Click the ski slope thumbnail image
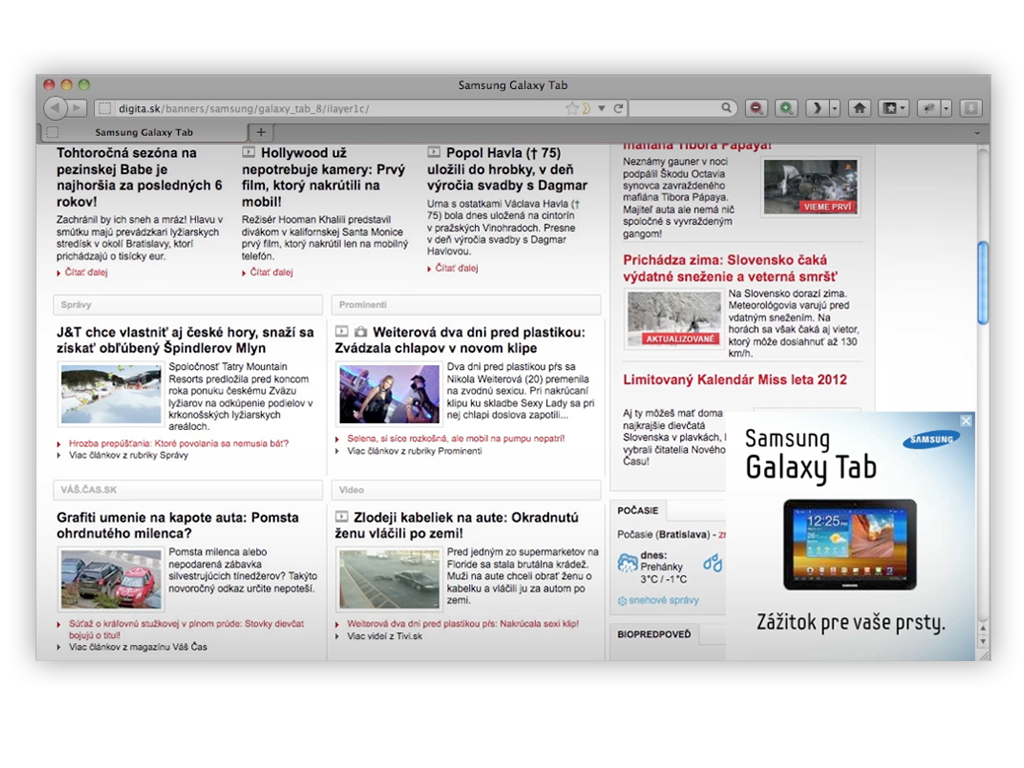 (x=110, y=394)
